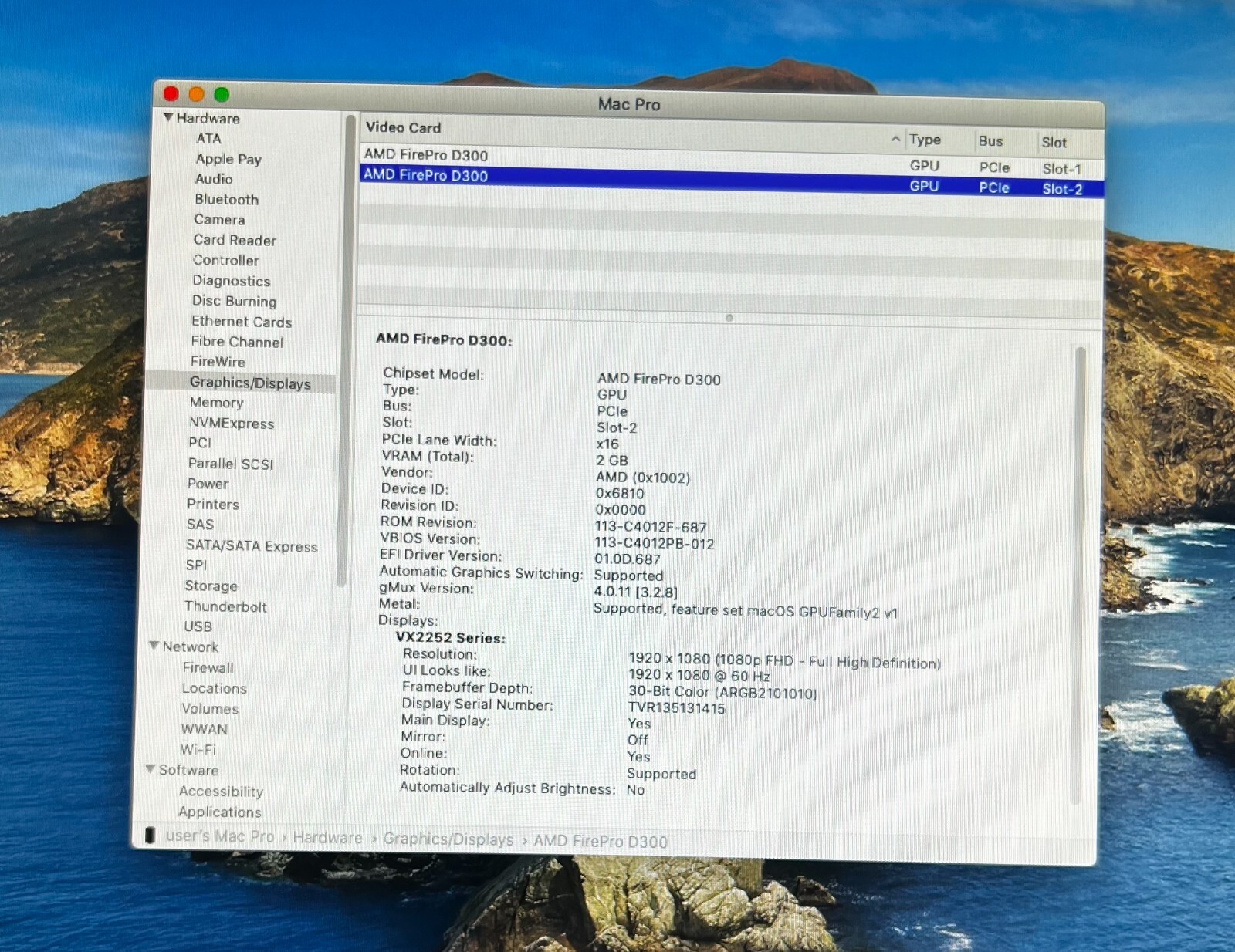The image size is (1235, 952).
Task: Click the ROM Revision value 113-C4012F-687
Action: [x=651, y=527]
